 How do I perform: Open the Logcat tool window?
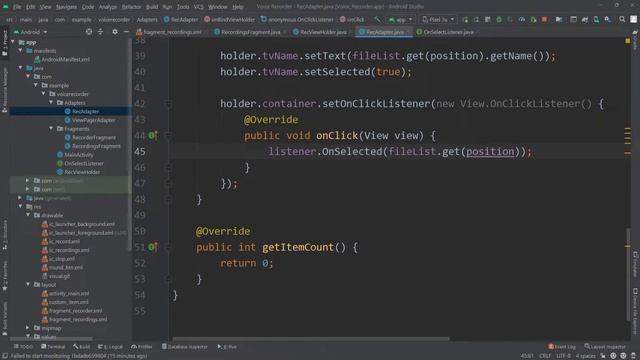[x=110, y=347]
